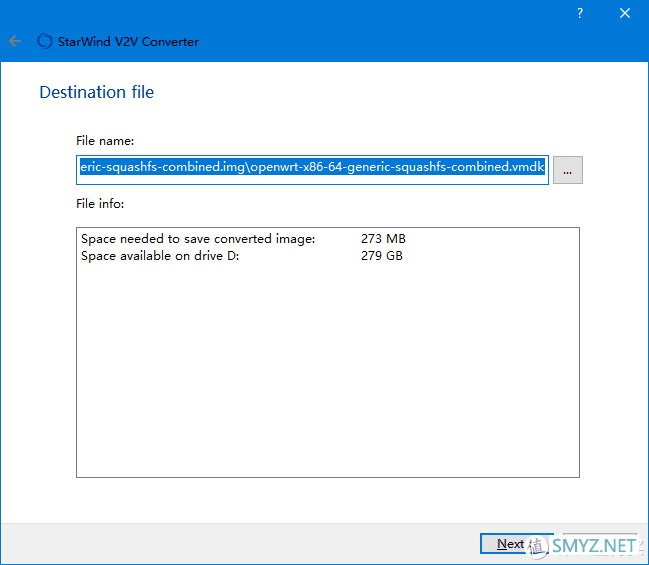The width and height of the screenshot is (649, 565).
Task: Click the StarWind V2V Converter title text
Action: (x=129, y=42)
